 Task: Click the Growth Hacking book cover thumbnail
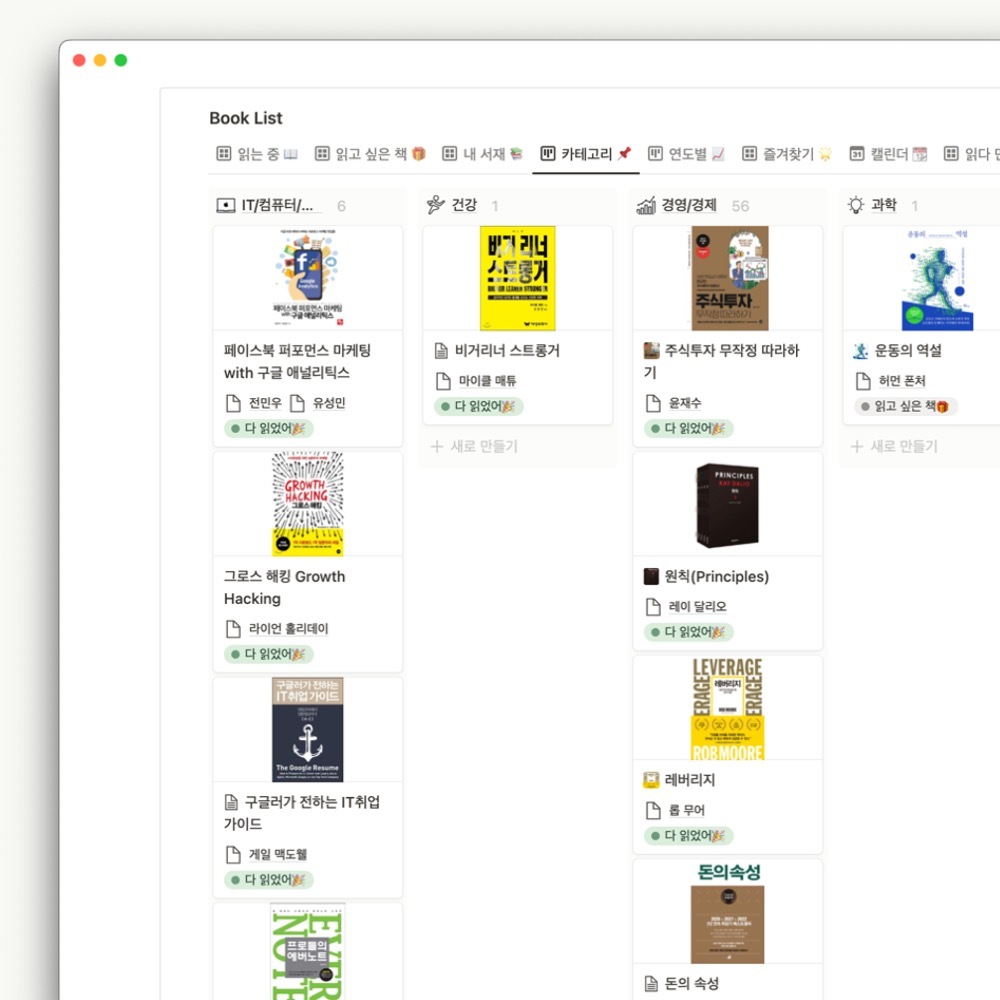[x=308, y=504]
